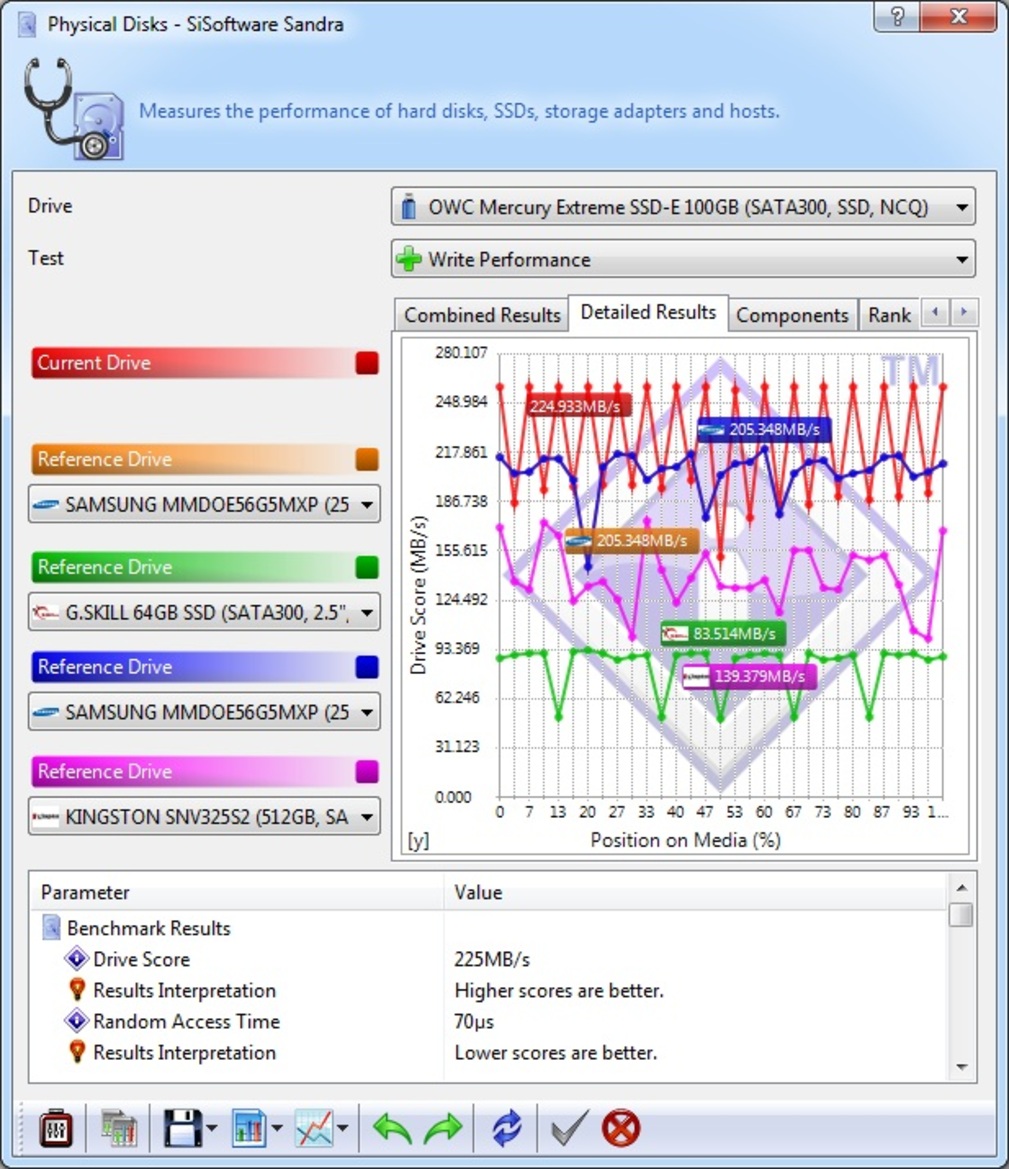The width and height of the screenshot is (1009, 1169).
Task: Click the line graph toolbar icon
Action: pos(314,1128)
